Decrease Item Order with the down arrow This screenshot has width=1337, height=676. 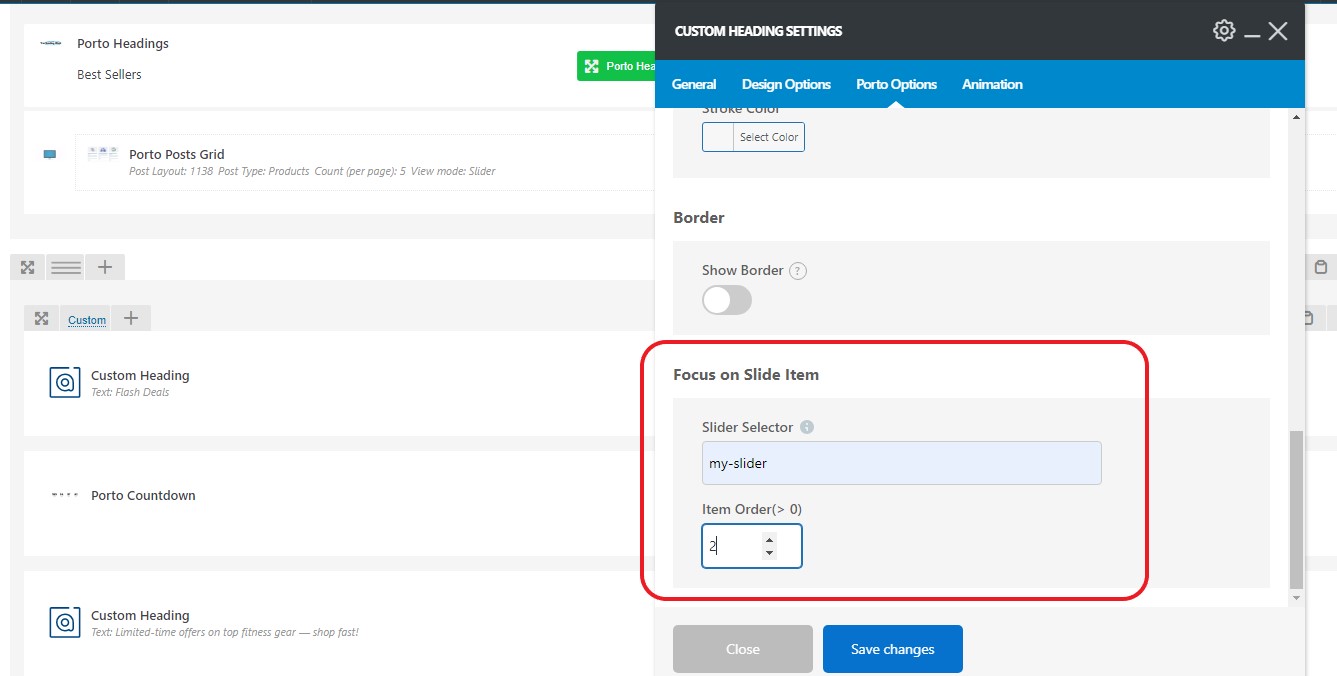point(769,553)
